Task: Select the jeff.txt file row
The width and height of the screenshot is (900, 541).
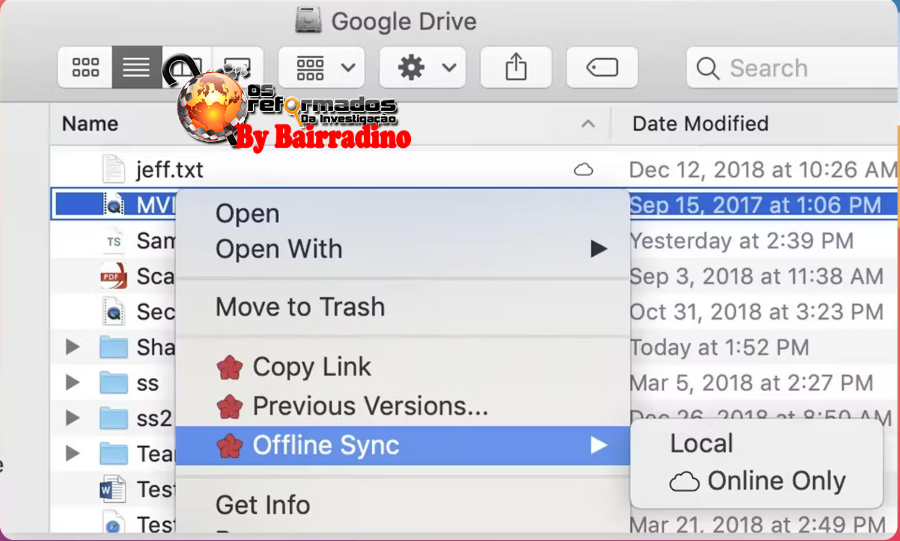Action: pyautogui.click(x=474, y=170)
